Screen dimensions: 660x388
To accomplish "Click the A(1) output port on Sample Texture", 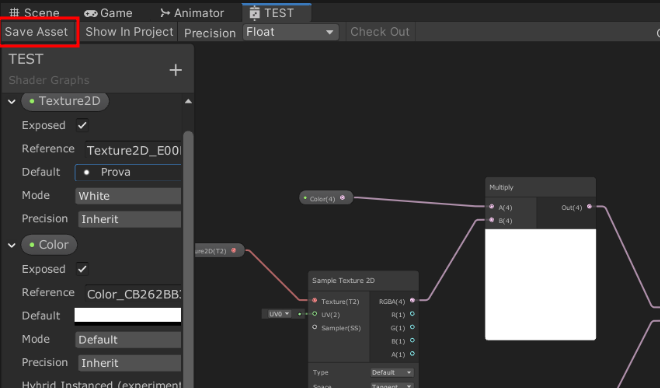I will [x=412, y=353].
